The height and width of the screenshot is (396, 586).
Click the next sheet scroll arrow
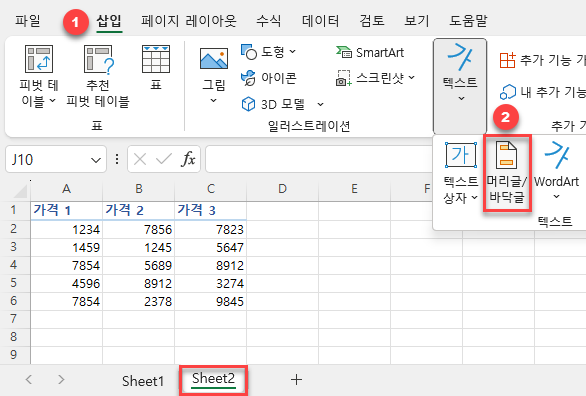point(61,380)
